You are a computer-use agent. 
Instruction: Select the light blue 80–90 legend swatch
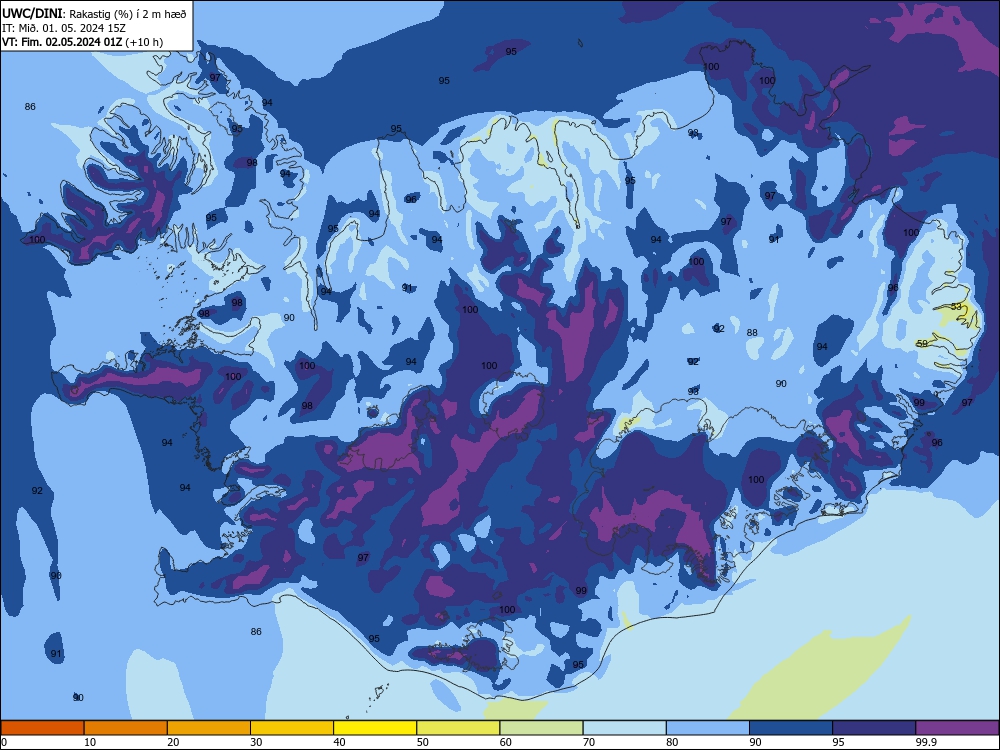click(708, 728)
